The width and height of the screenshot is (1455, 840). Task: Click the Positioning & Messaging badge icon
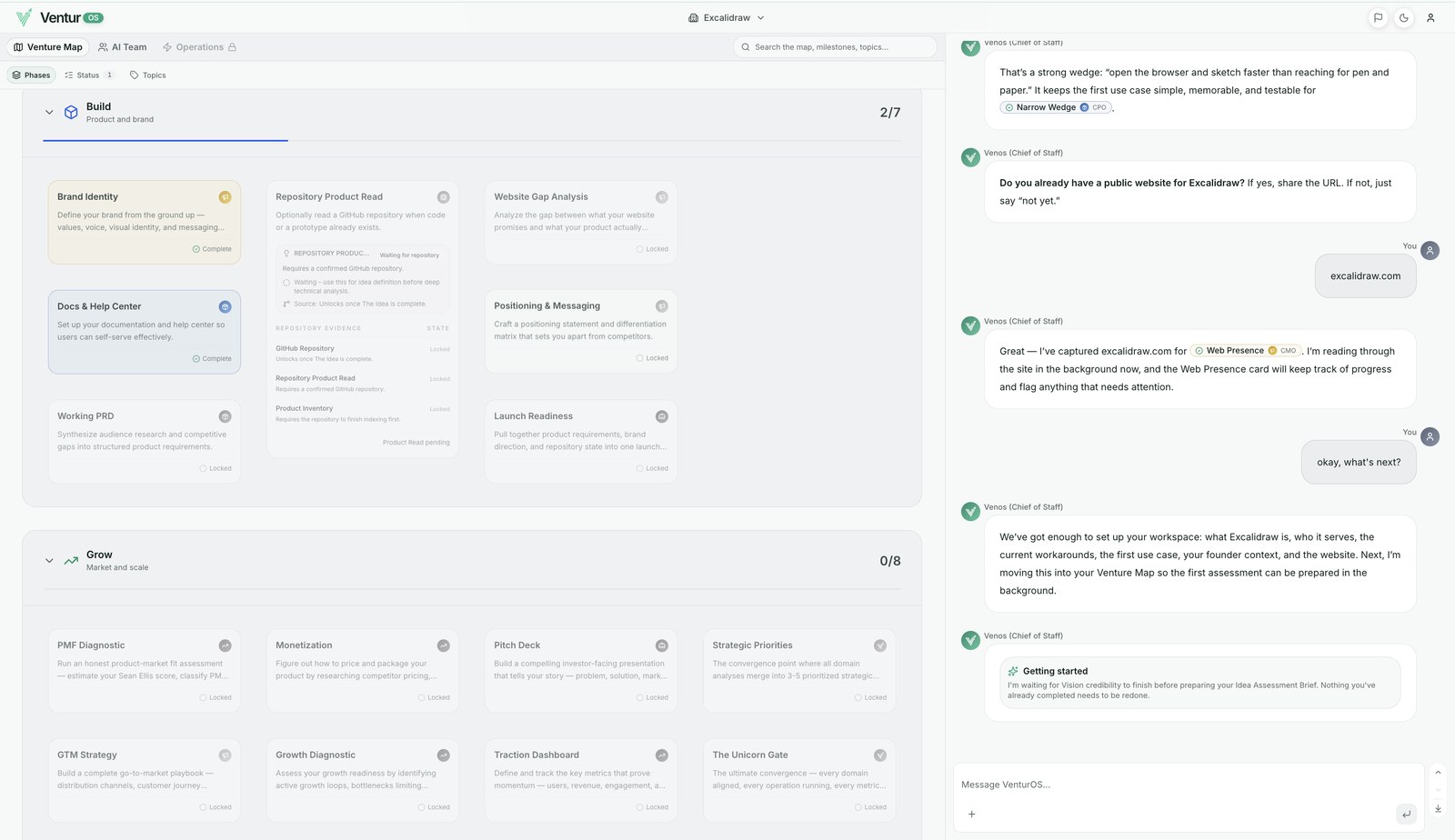coord(661,306)
